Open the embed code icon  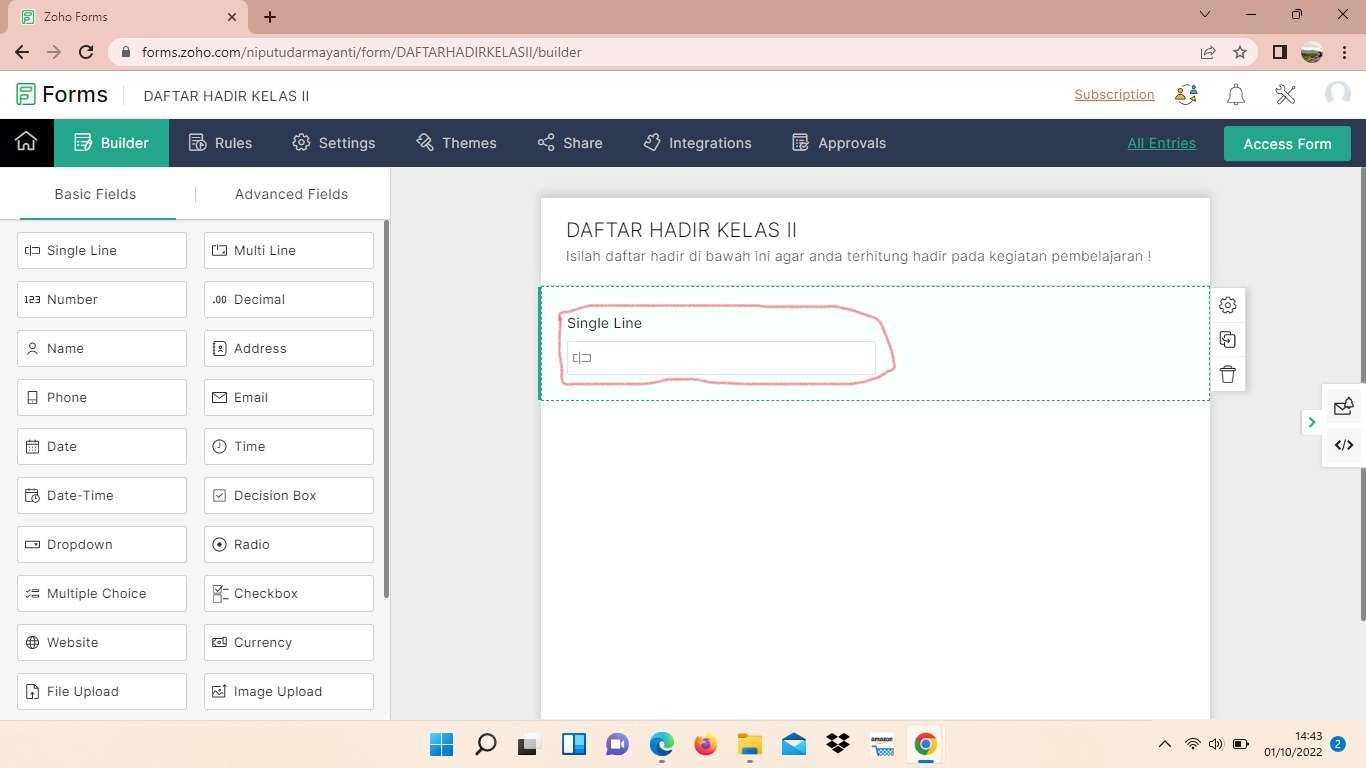pos(1344,445)
